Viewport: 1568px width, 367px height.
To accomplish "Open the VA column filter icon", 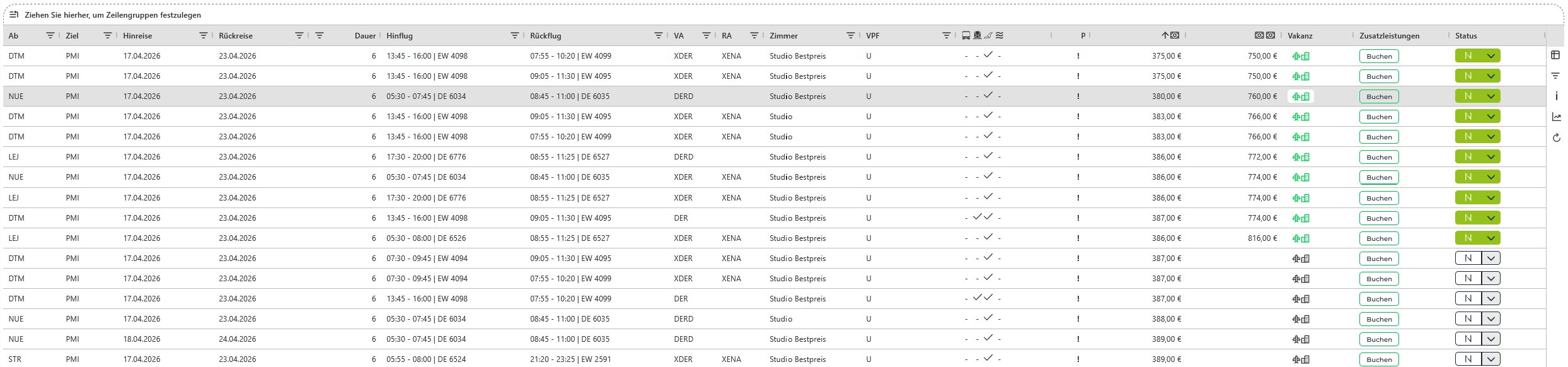I will point(706,35).
